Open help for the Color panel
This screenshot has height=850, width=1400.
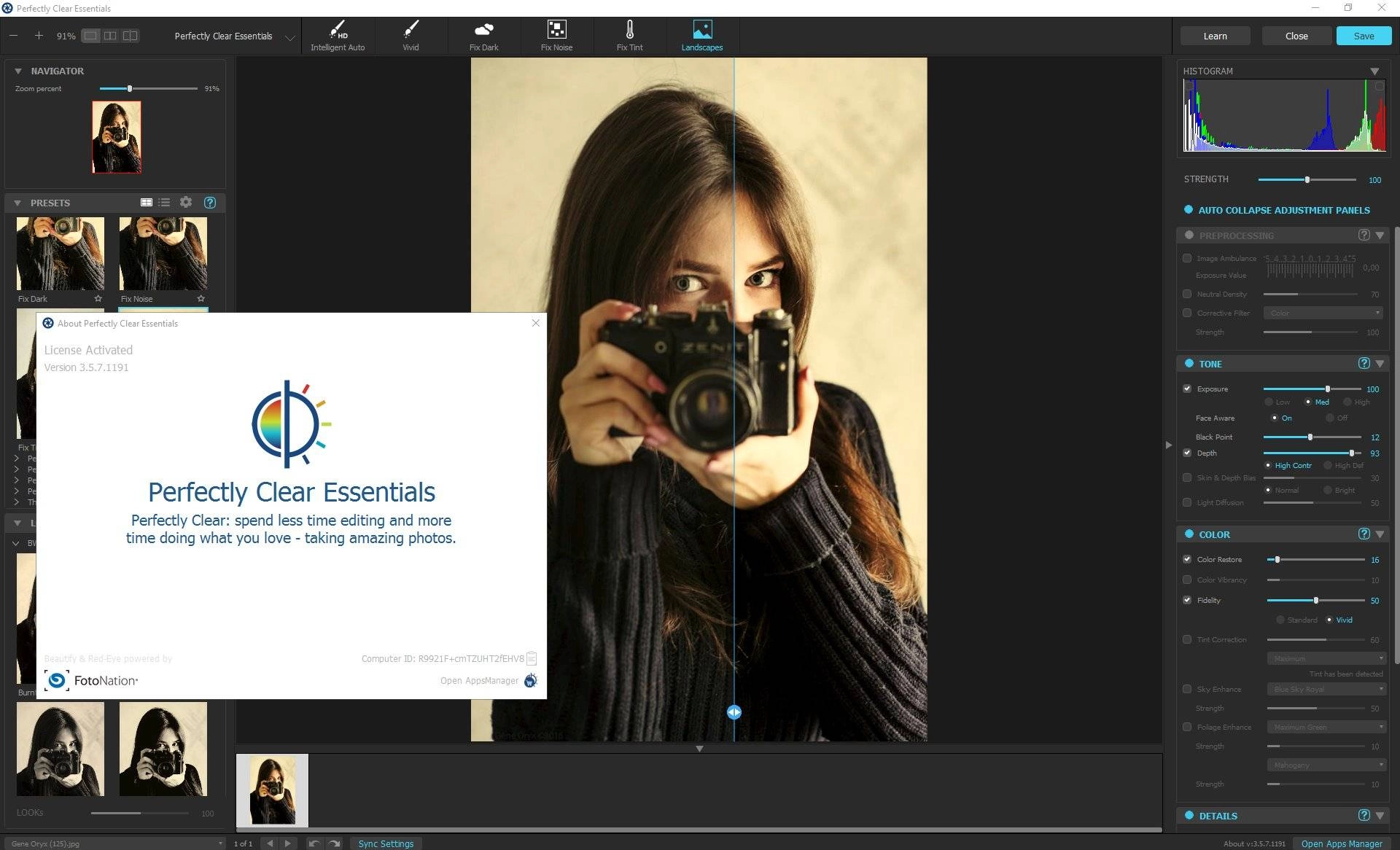(x=1364, y=534)
